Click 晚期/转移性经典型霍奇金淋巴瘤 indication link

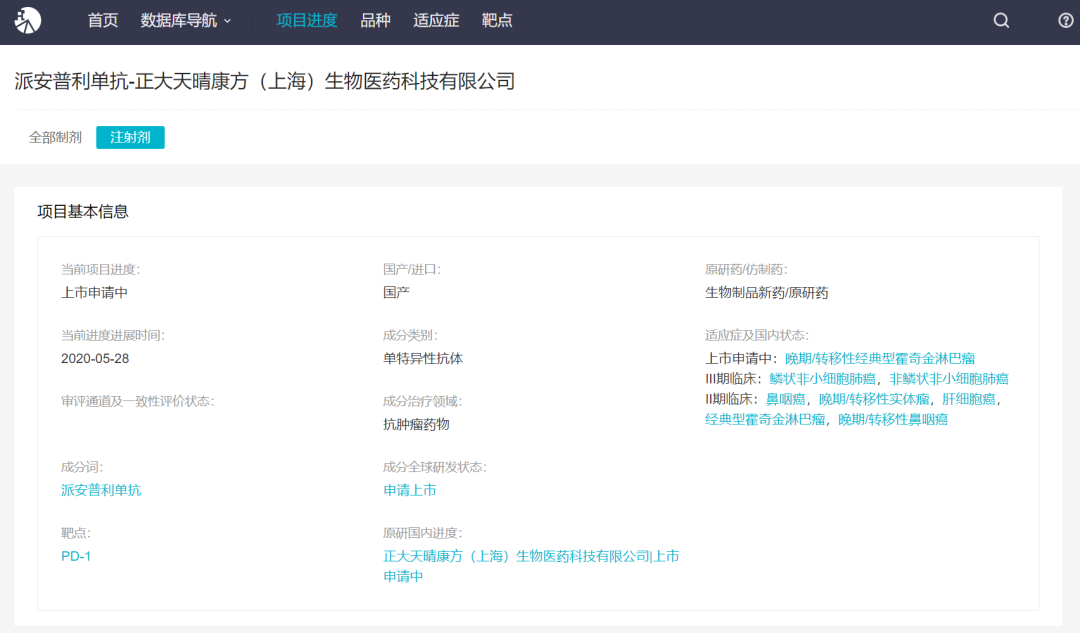(x=880, y=358)
